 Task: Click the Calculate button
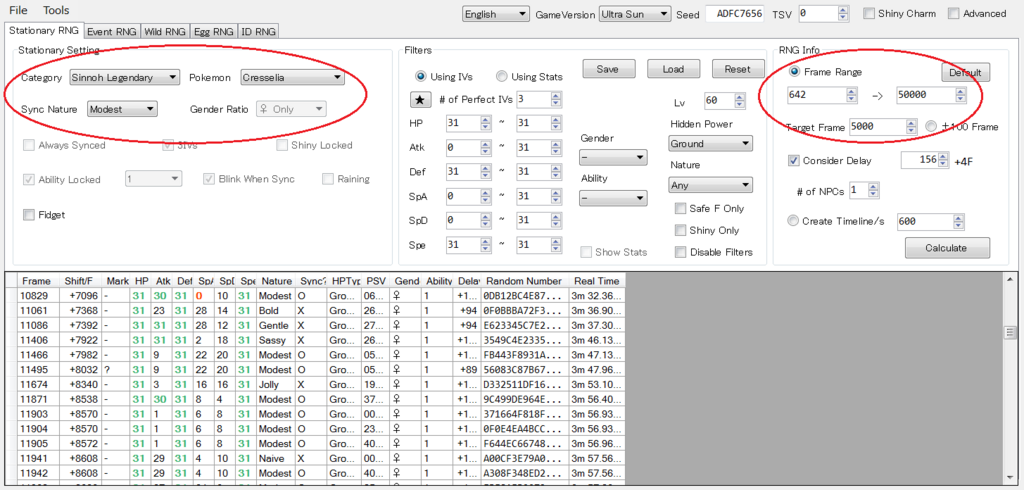click(x=947, y=248)
